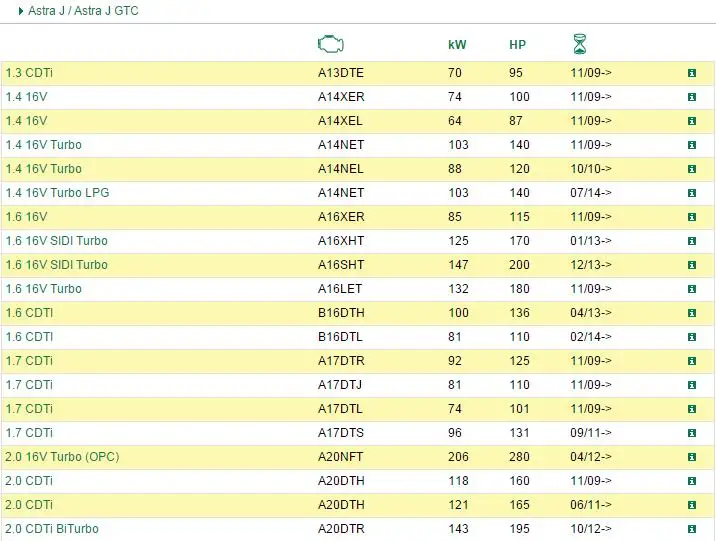Click the hourglass production date icon

coord(579,44)
